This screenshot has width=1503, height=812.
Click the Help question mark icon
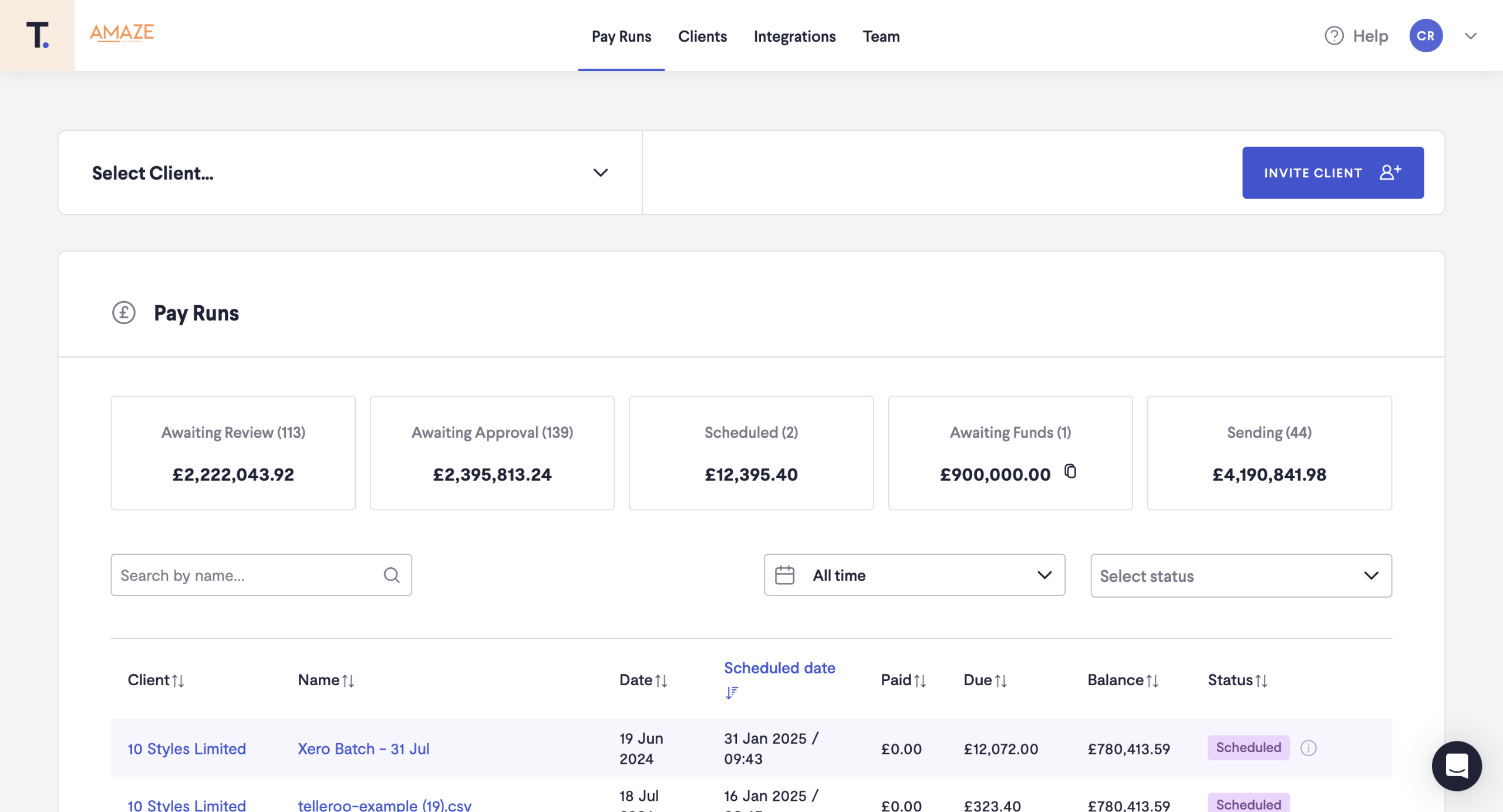[1334, 36]
